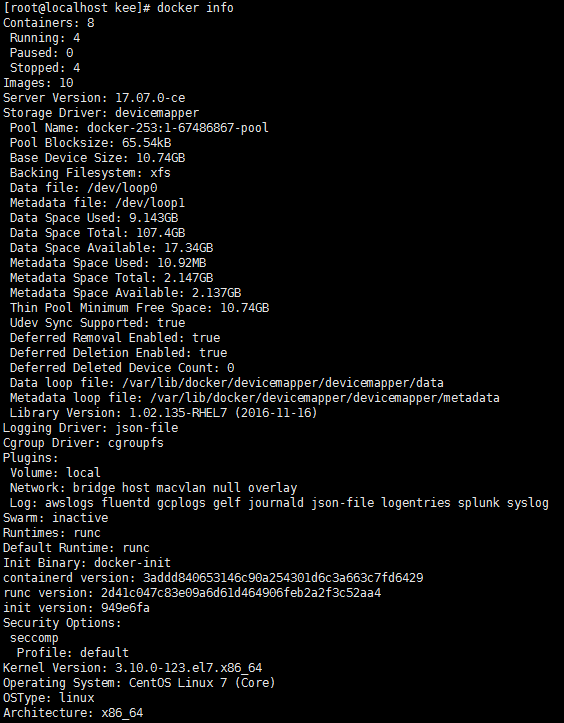The height and width of the screenshot is (723, 564).
Task: Click the 'Backing Filesystem: xfs' line
Action: [x=90, y=173]
